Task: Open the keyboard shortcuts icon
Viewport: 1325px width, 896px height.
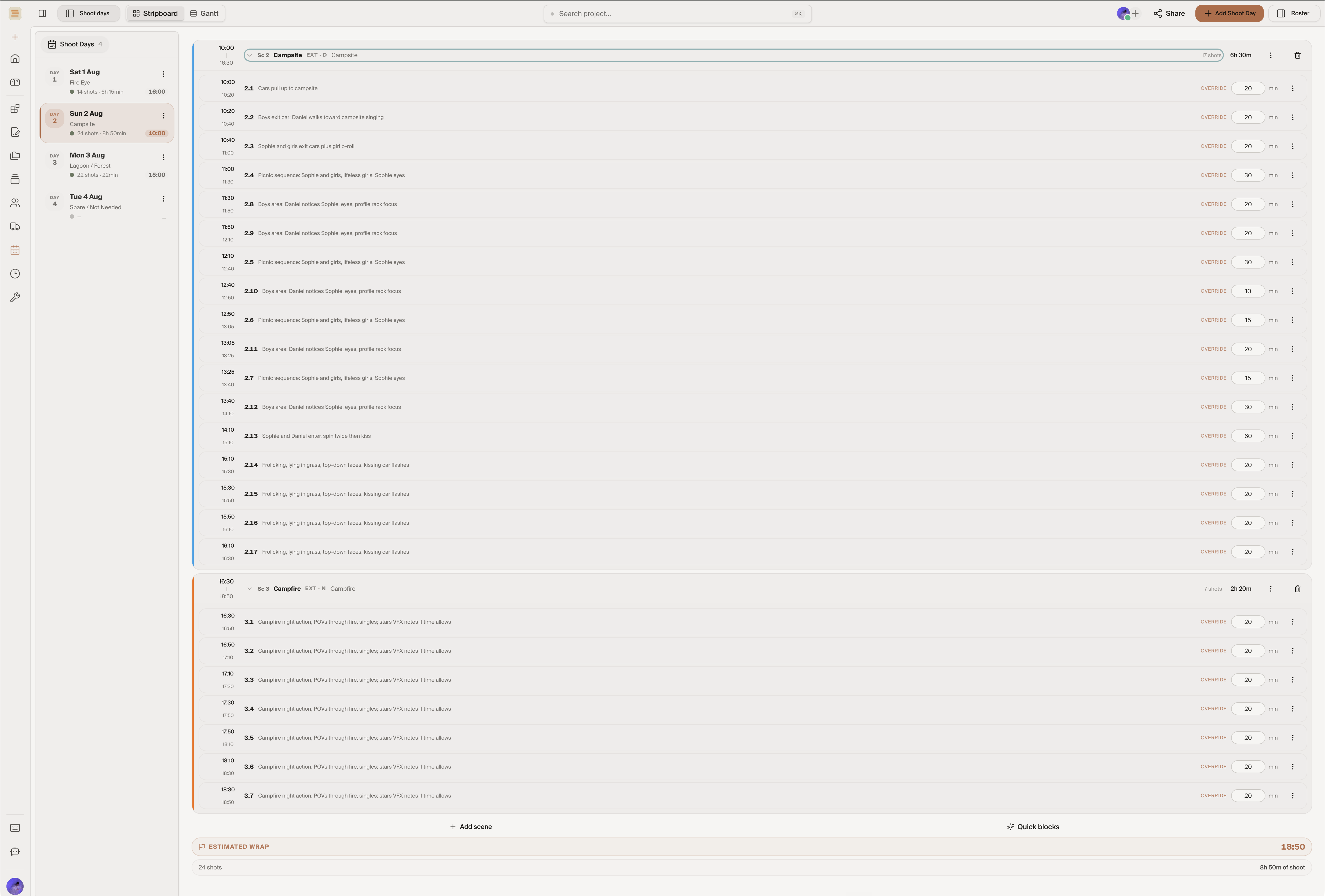Action: (x=15, y=828)
